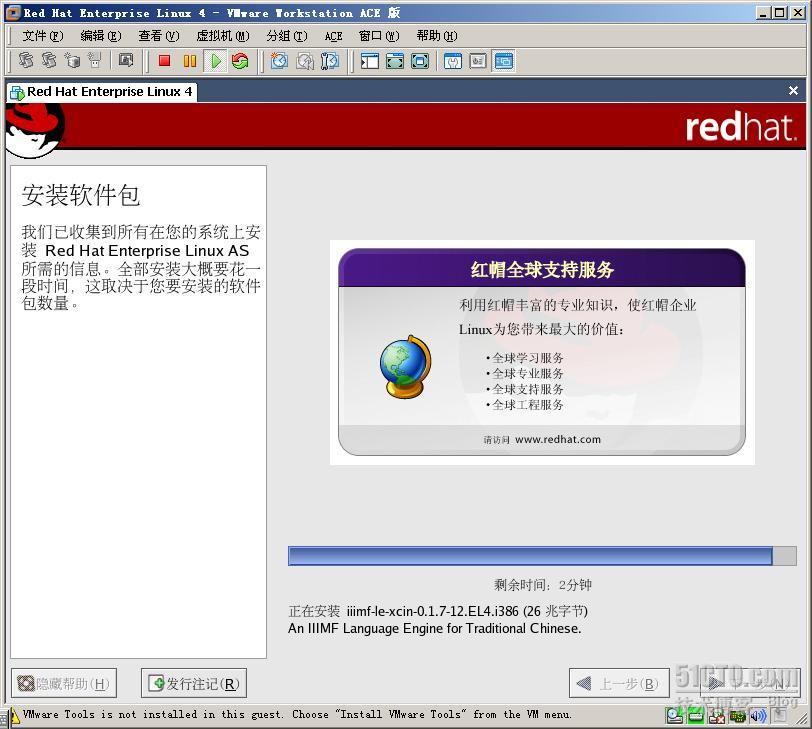The width and height of the screenshot is (812, 729).
Task: Click the www.redhat.com link in the ad
Action: (x=558, y=439)
